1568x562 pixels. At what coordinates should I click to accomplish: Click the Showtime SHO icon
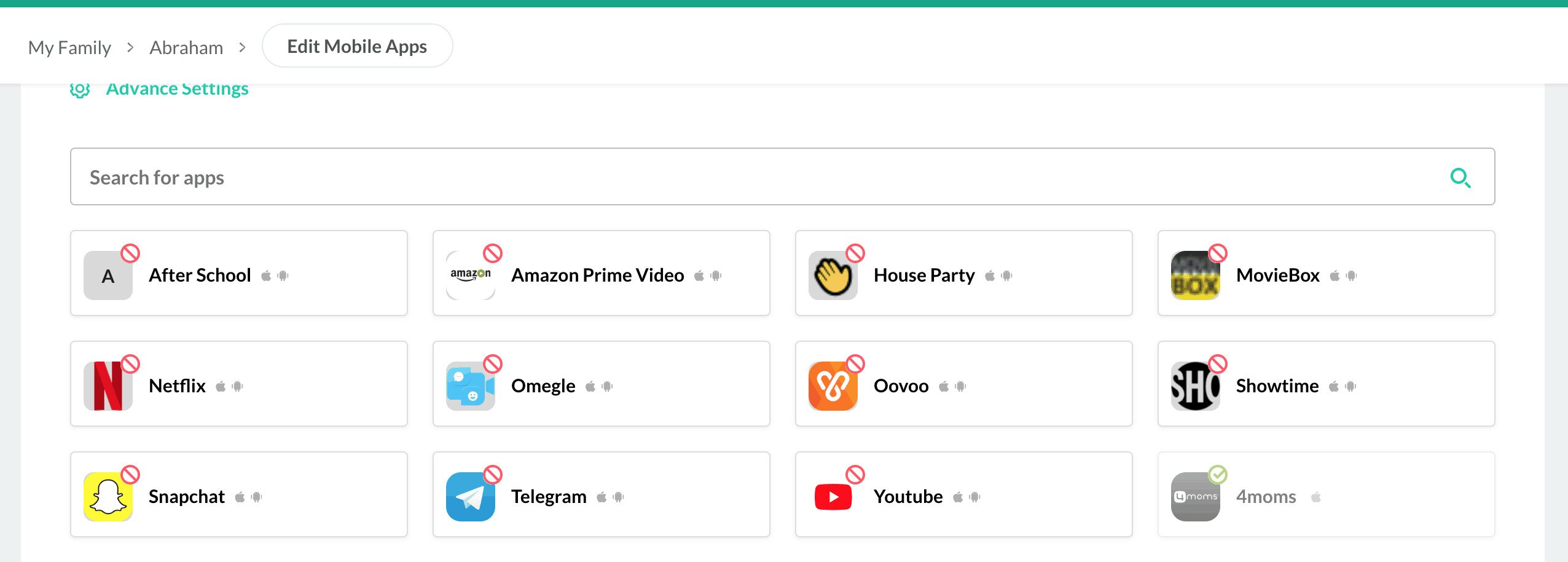(x=1194, y=386)
